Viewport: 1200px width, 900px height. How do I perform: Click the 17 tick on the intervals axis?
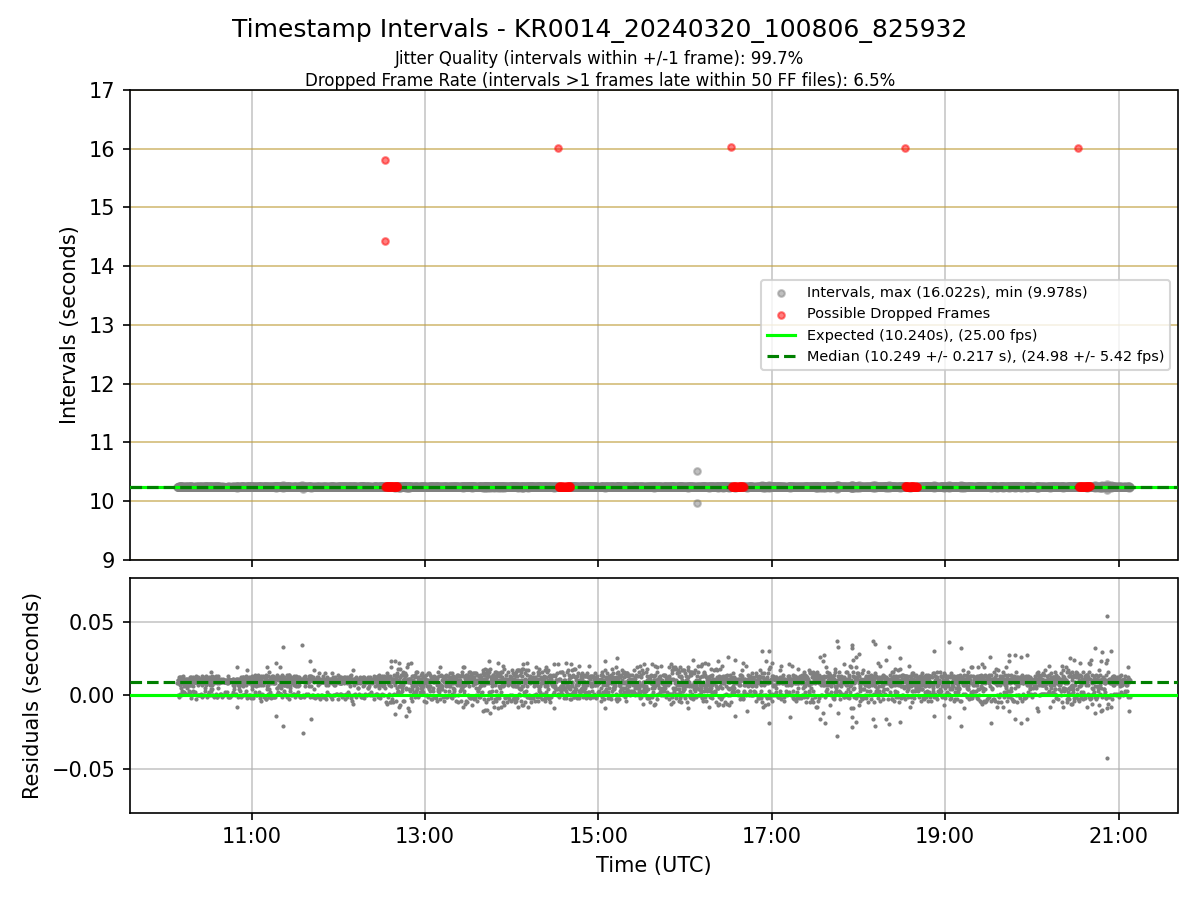(x=103, y=91)
